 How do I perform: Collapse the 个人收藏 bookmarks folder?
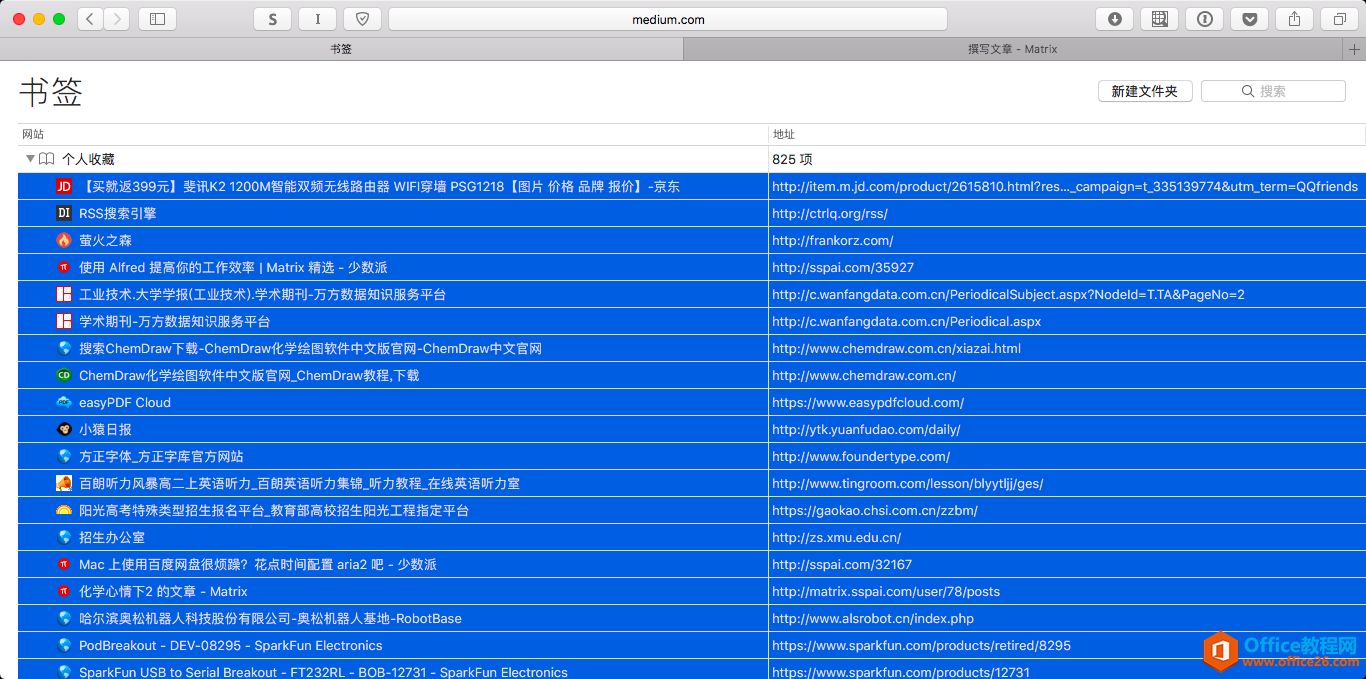pyautogui.click(x=31, y=158)
